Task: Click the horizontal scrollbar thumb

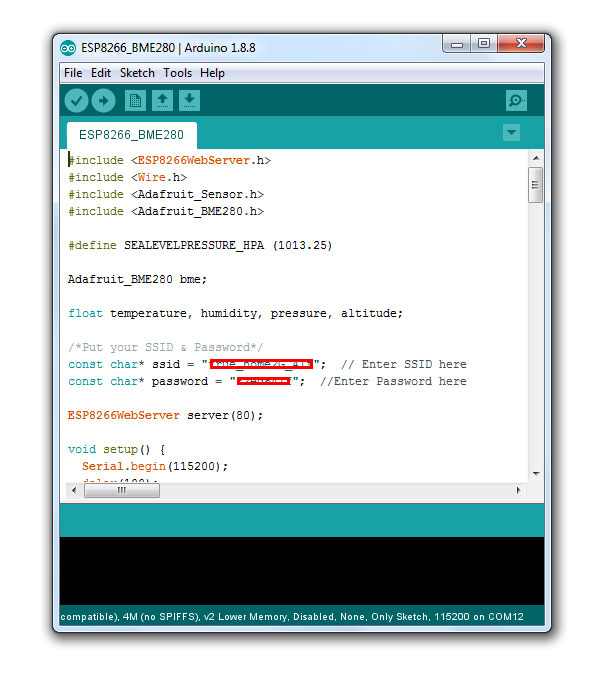Action: tap(122, 490)
